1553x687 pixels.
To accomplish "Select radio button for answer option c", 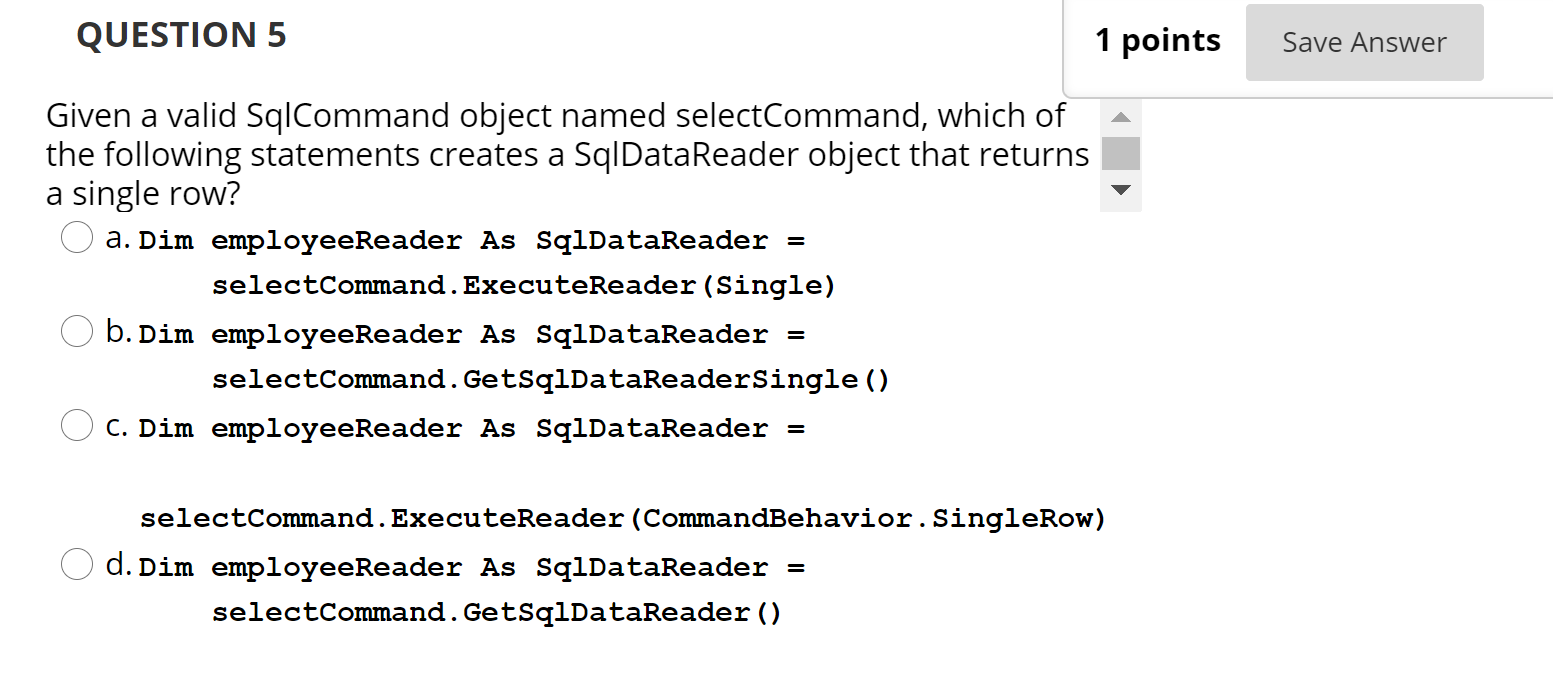I will click(x=77, y=425).
